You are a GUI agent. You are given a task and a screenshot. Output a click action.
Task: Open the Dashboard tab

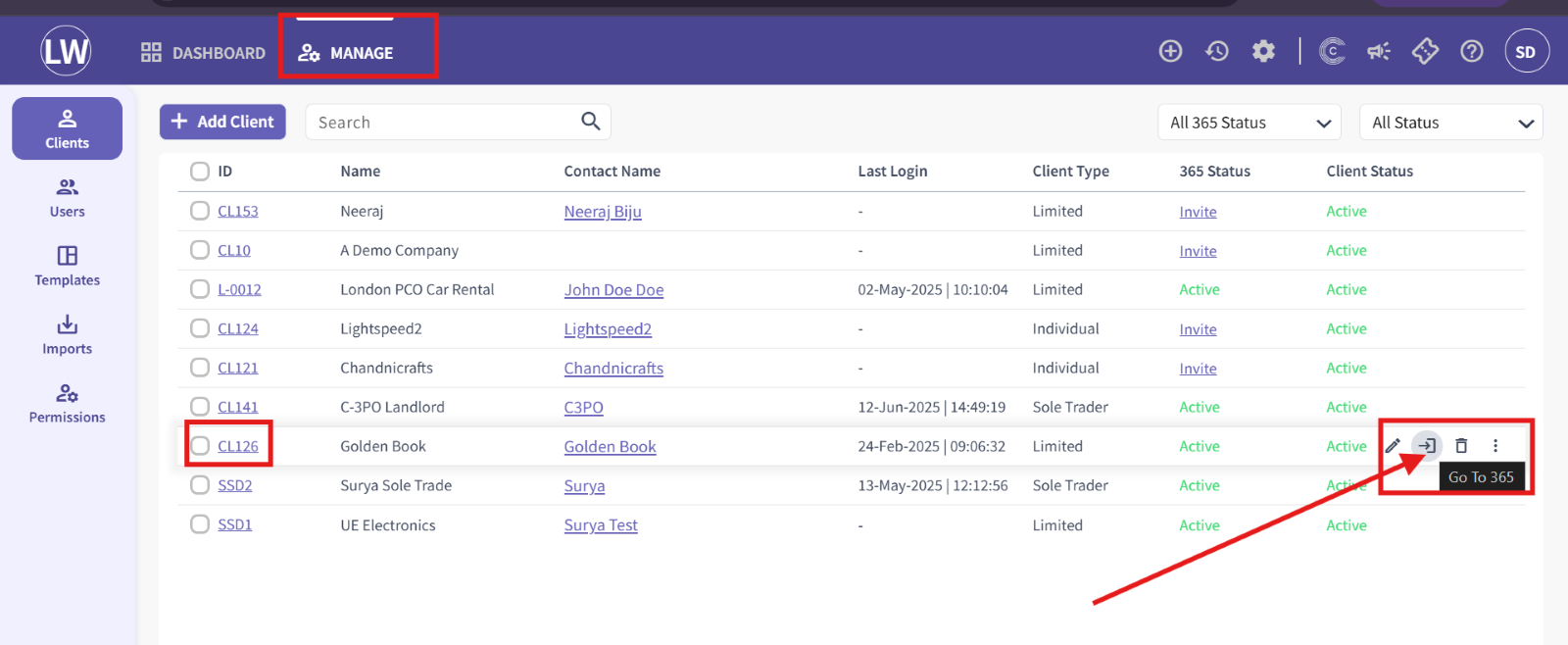tap(203, 53)
